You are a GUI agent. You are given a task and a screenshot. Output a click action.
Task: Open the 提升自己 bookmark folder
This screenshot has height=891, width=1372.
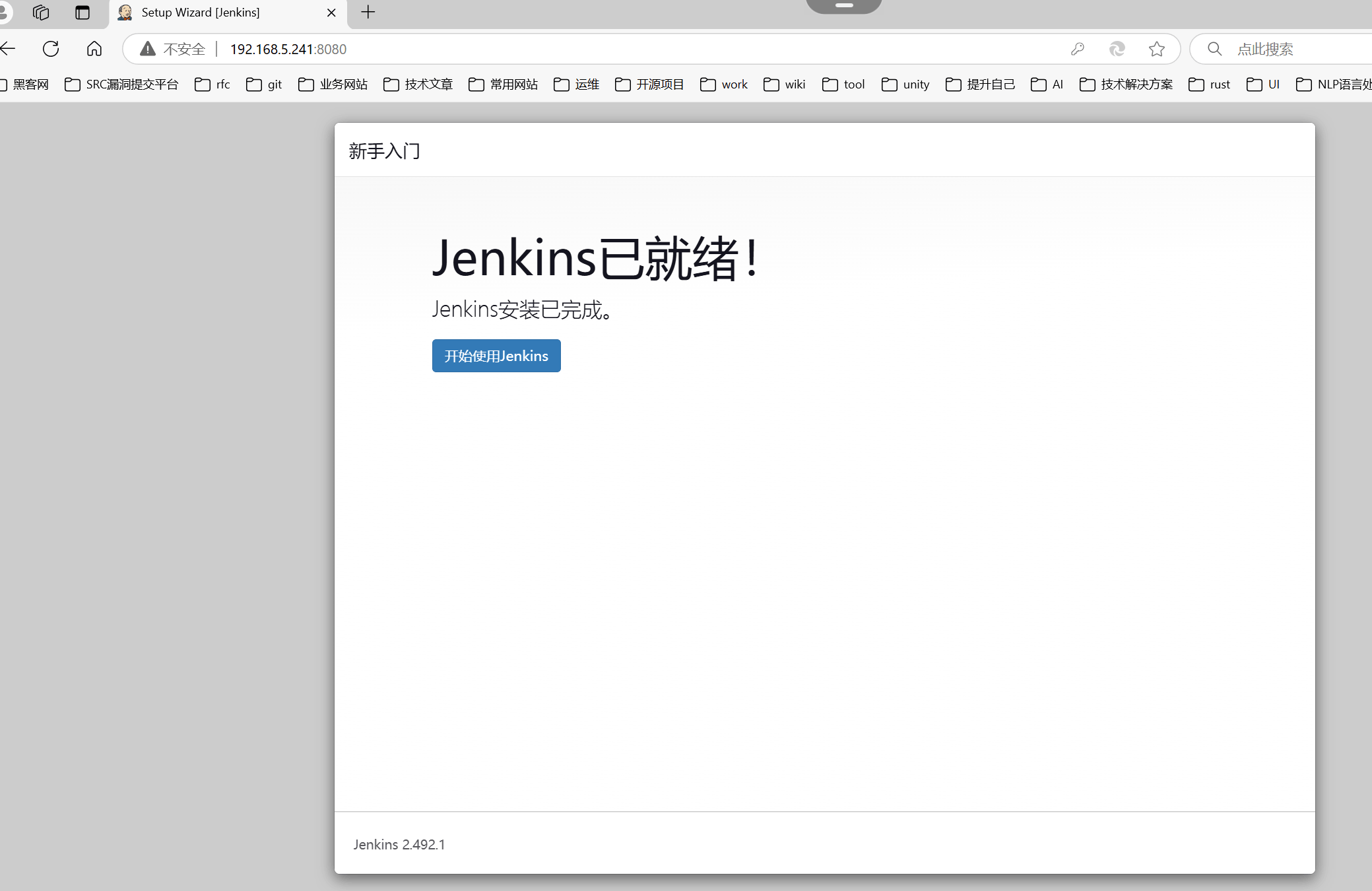[x=981, y=84]
